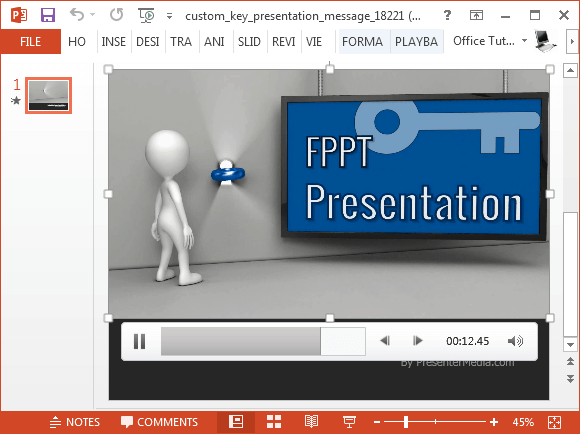Zoom out with the minus button
Screen dimensions: 580x434
pyautogui.click(x=377, y=422)
